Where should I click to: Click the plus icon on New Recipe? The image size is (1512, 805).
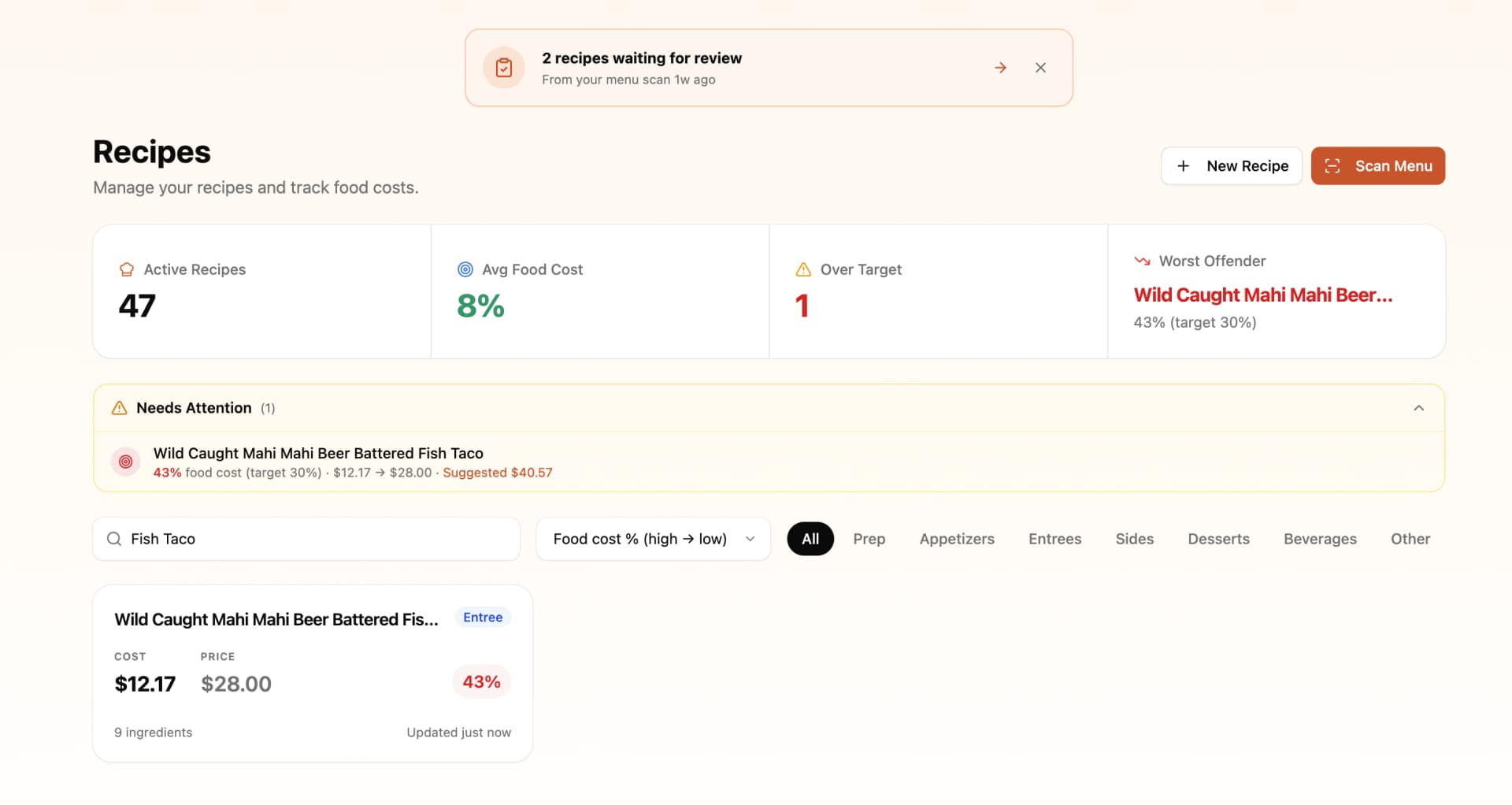pyautogui.click(x=1183, y=165)
